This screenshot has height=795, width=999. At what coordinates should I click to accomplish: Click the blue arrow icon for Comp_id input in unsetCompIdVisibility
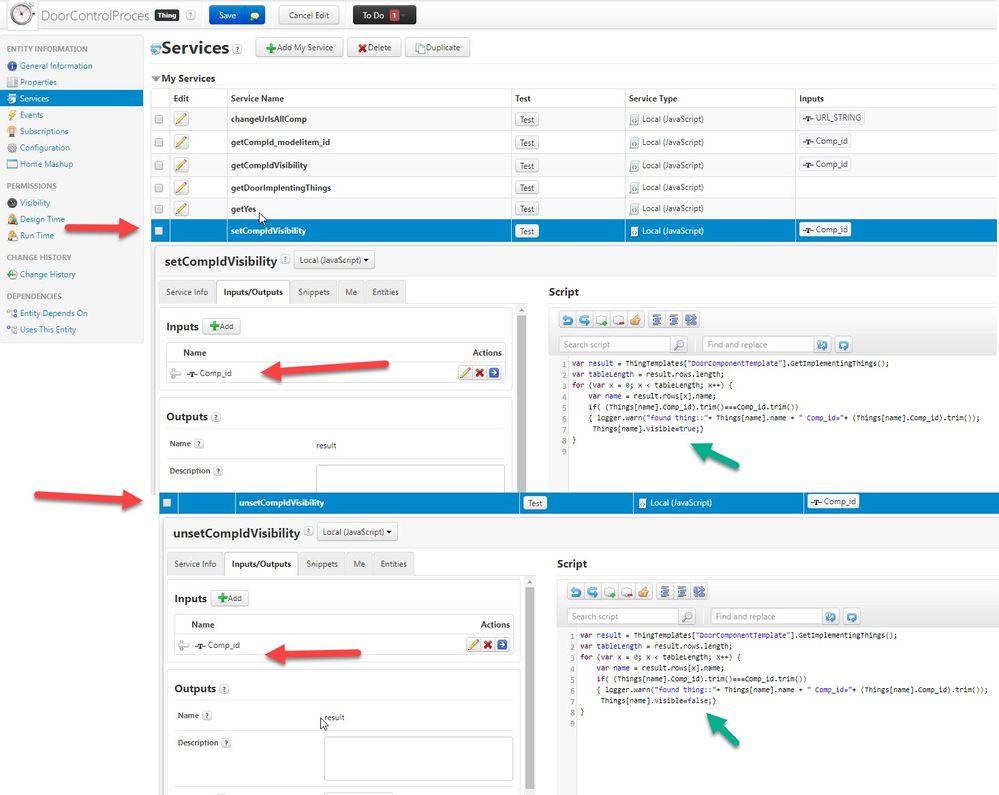pos(502,645)
